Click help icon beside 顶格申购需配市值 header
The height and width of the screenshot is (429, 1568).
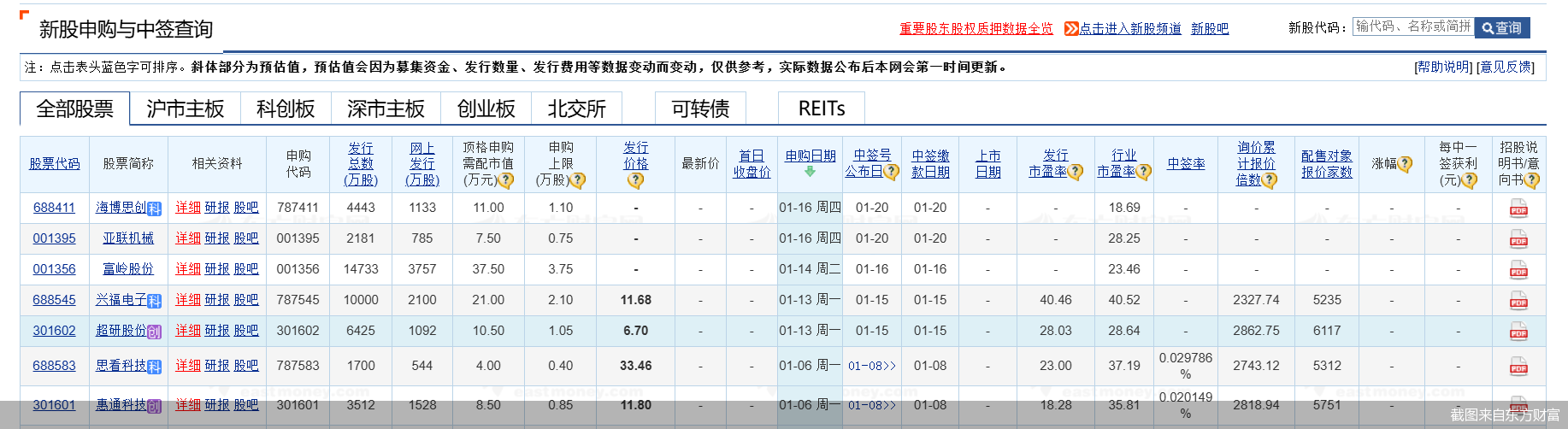(505, 180)
